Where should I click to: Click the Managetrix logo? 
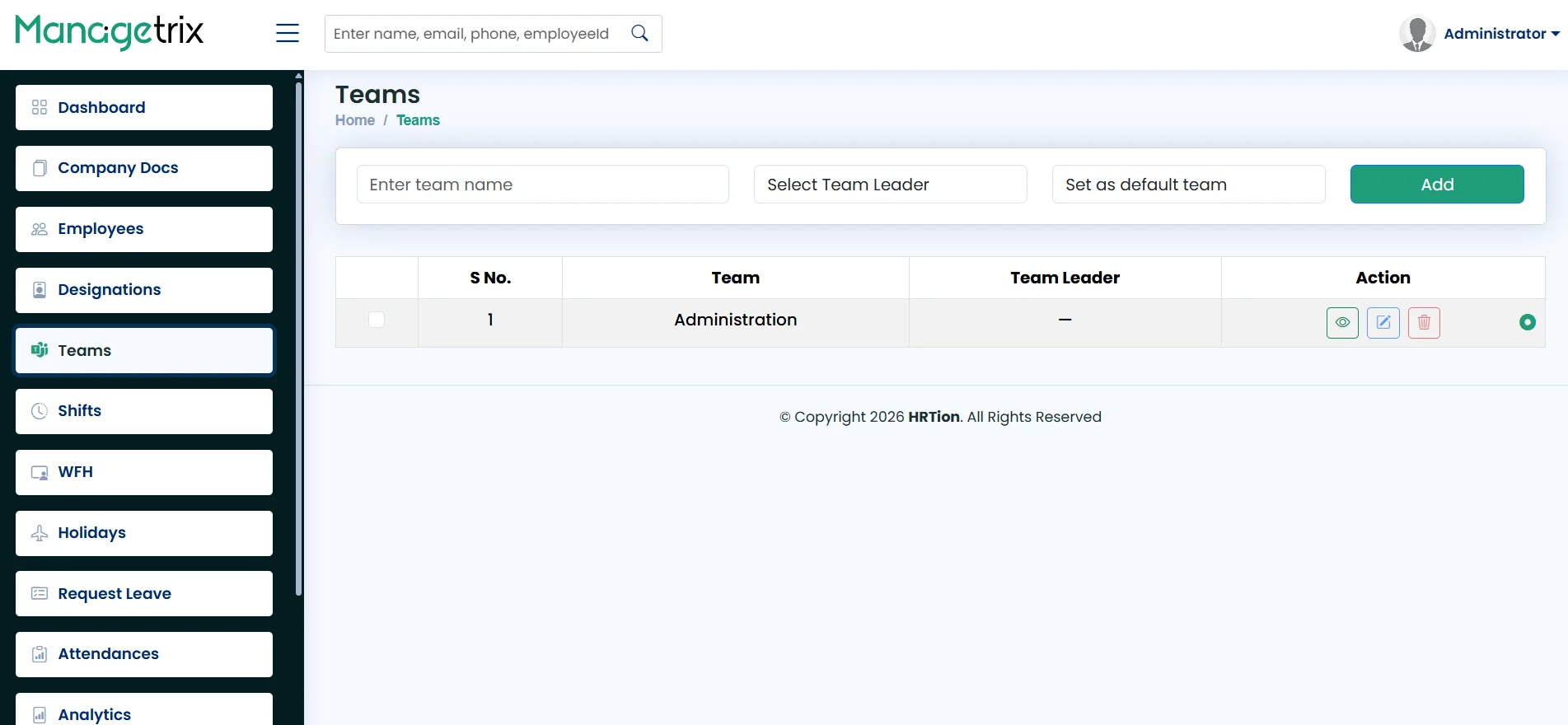(110, 32)
